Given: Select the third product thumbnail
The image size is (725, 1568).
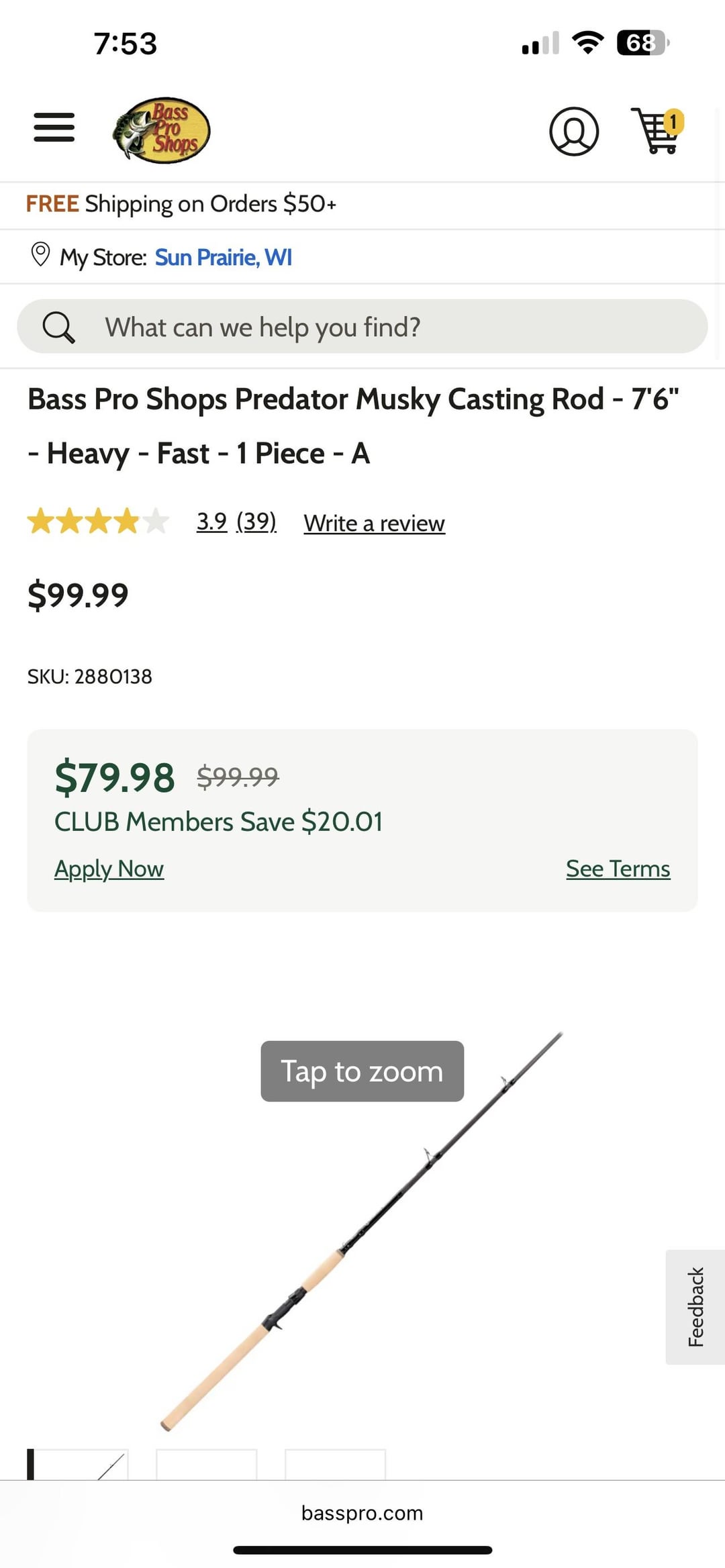Looking at the screenshot, I should pyautogui.click(x=335, y=1465).
